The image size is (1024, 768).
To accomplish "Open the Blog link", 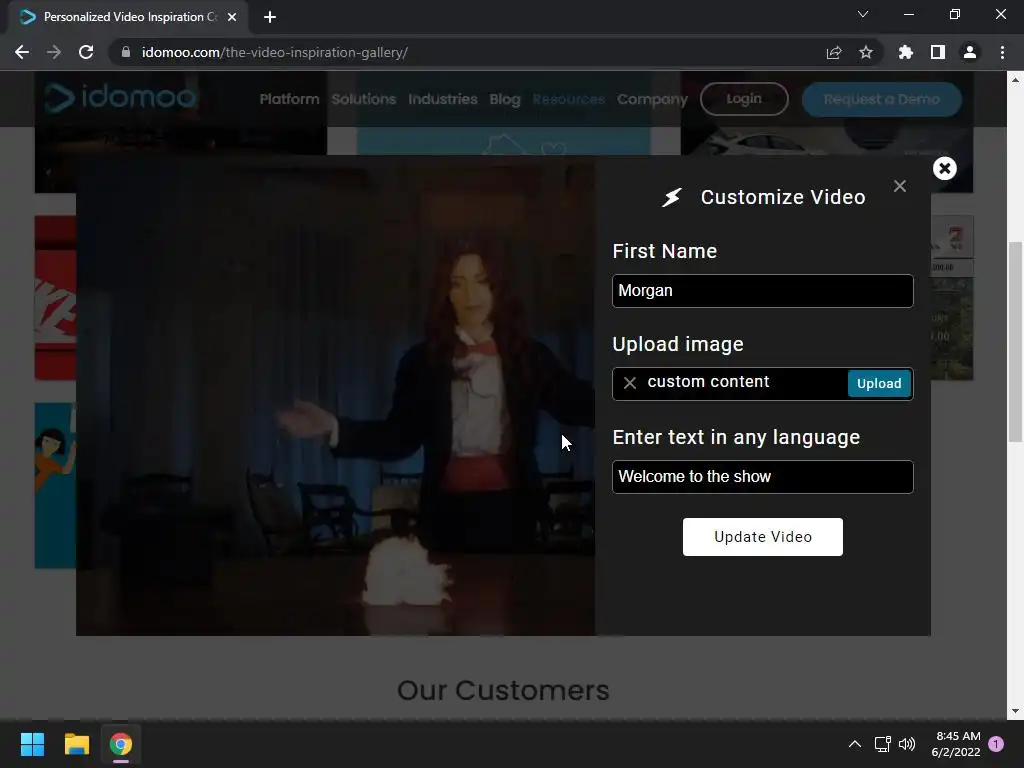I will click(x=505, y=99).
